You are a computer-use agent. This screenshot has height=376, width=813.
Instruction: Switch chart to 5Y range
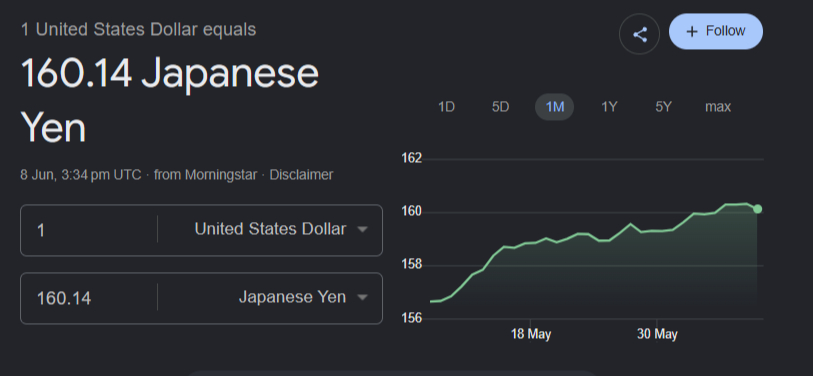click(663, 107)
